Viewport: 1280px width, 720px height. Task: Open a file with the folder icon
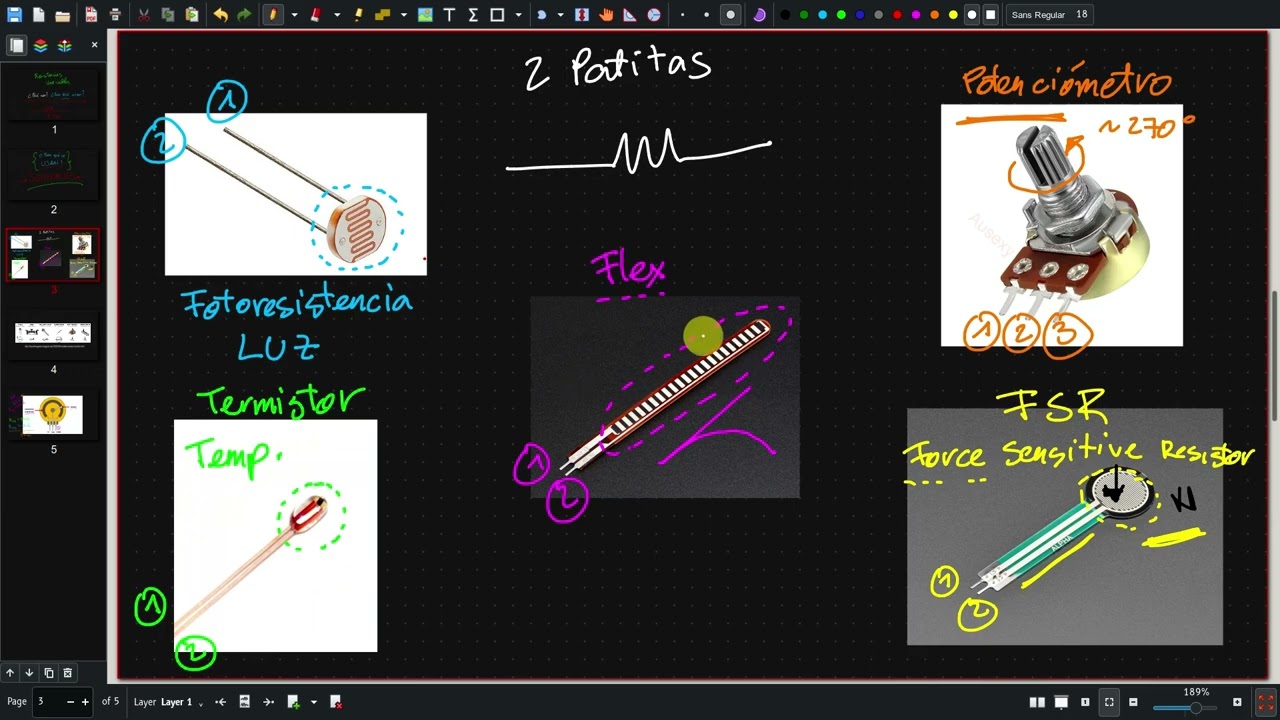point(62,15)
